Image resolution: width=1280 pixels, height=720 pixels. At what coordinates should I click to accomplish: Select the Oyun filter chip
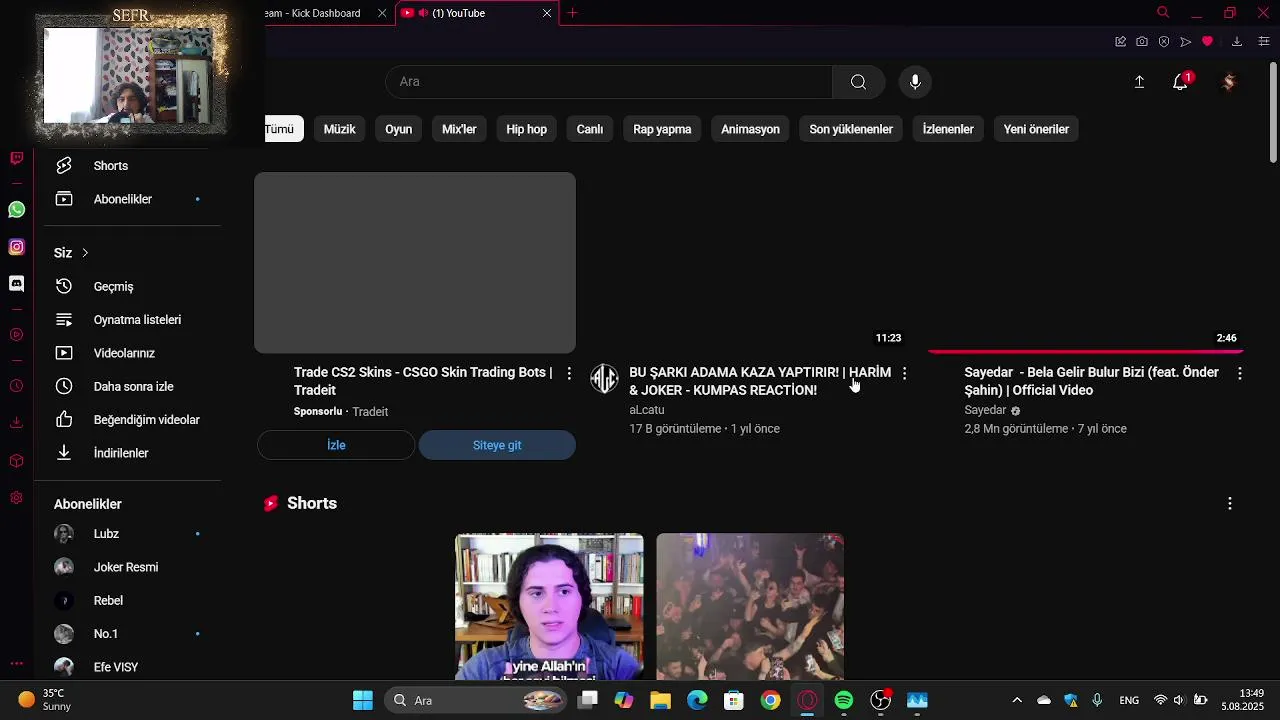click(x=399, y=129)
